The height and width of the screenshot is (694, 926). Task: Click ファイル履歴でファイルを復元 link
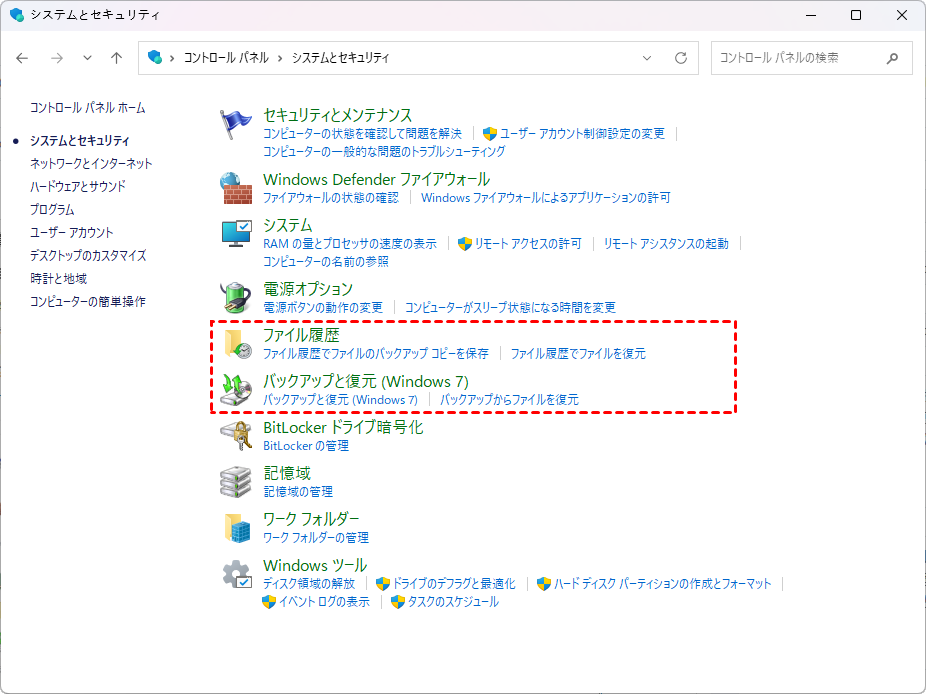[578, 354]
